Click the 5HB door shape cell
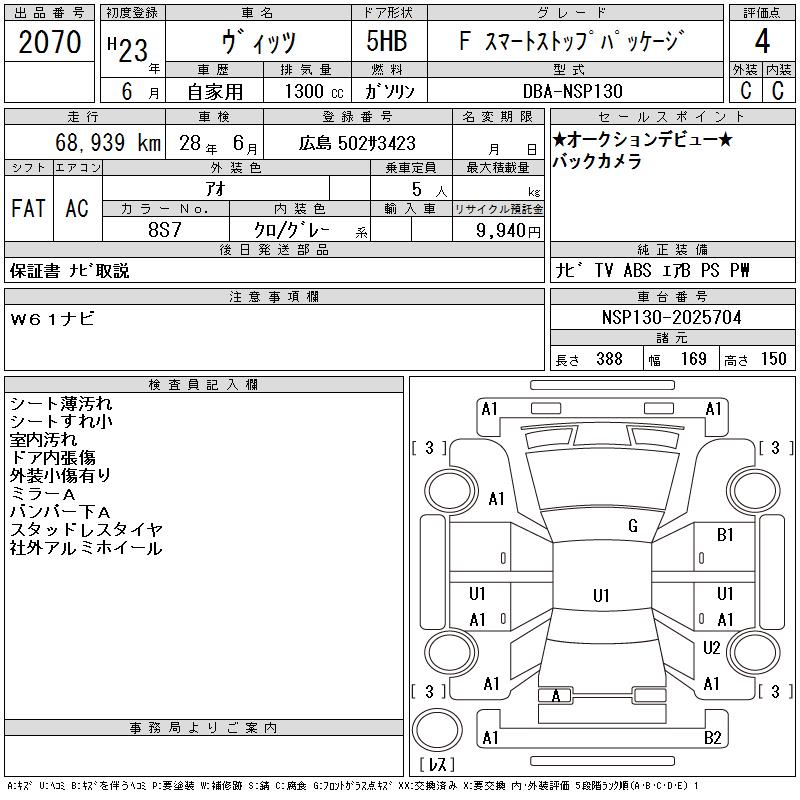 point(388,43)
